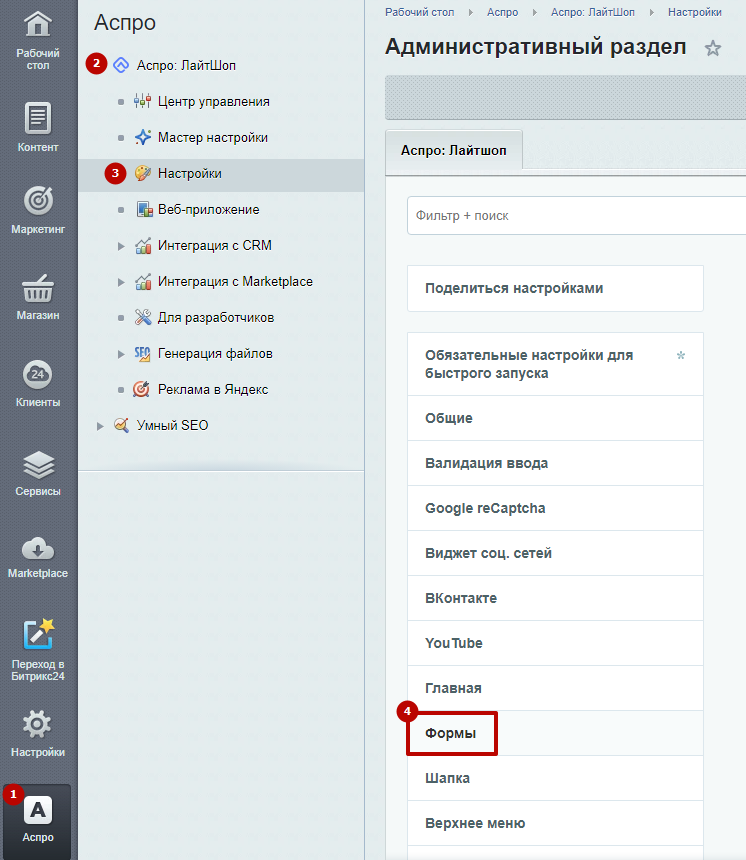Open the Формы settings section

[x=555, y=733]
